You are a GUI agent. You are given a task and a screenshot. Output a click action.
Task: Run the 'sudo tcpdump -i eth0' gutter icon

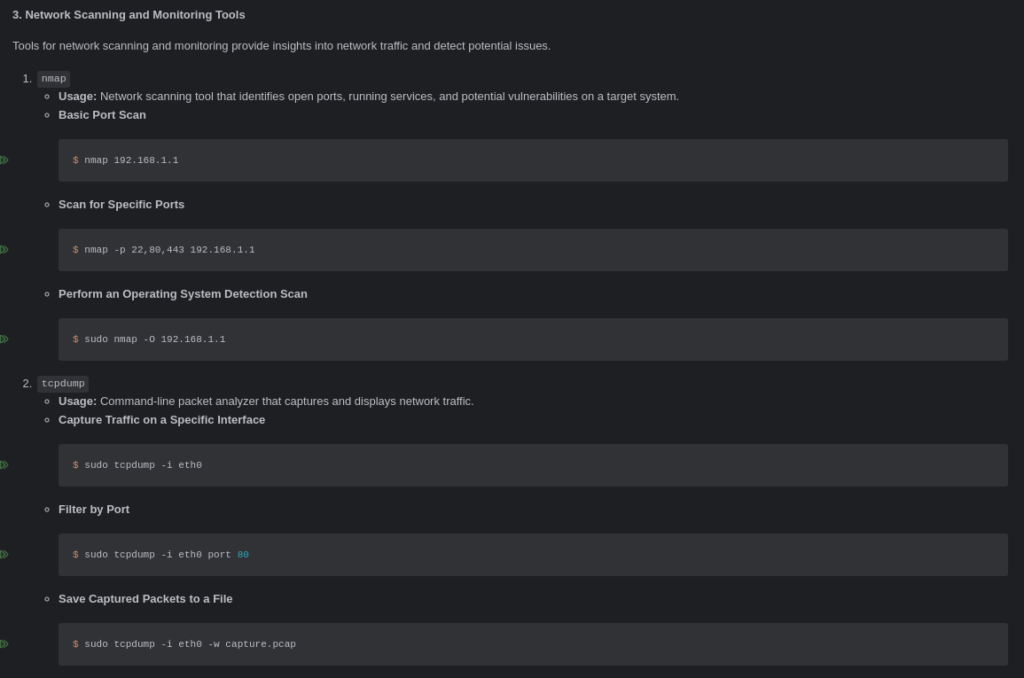[4, 465]
